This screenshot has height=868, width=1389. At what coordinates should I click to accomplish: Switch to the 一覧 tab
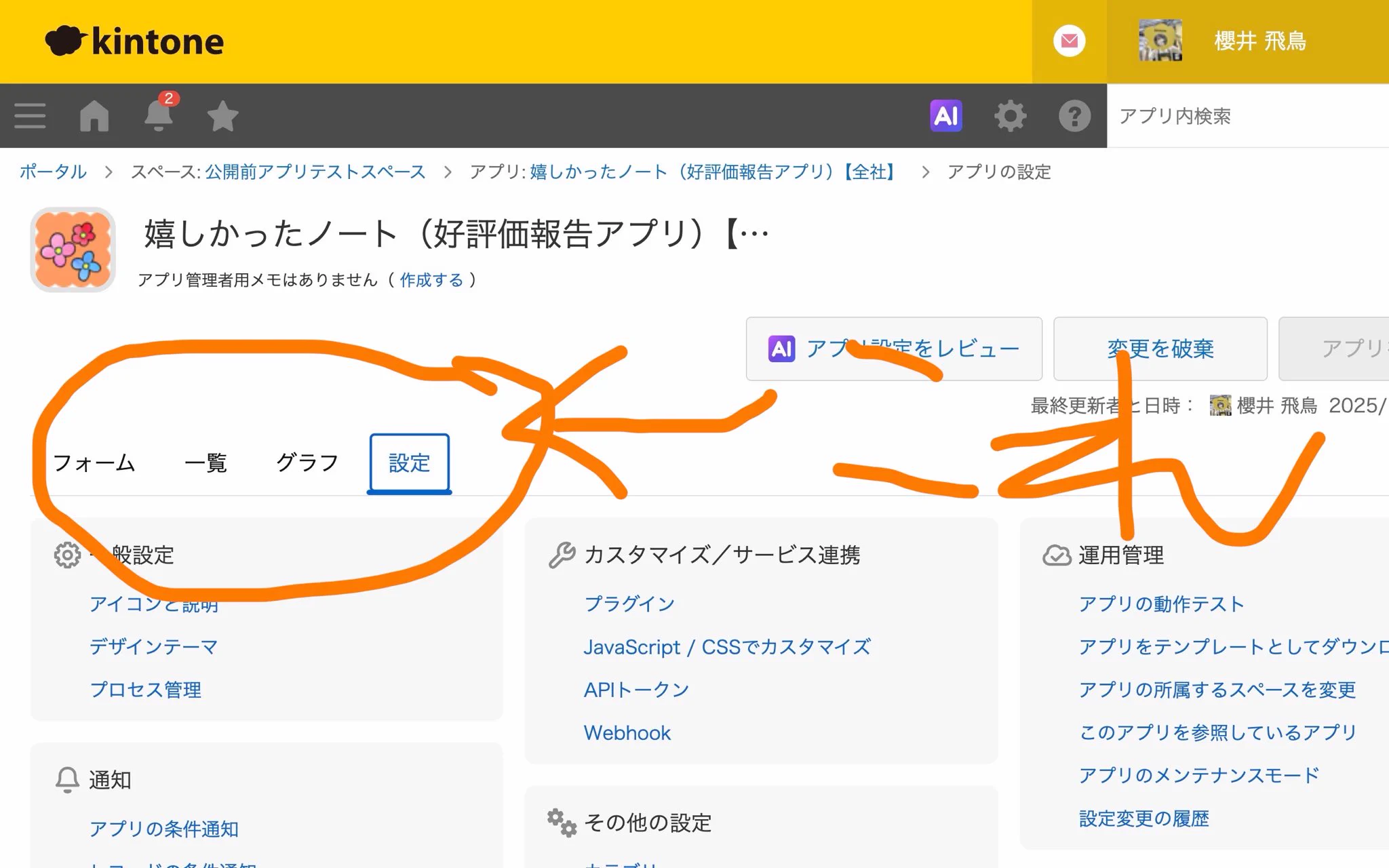[x=206, y=463]
